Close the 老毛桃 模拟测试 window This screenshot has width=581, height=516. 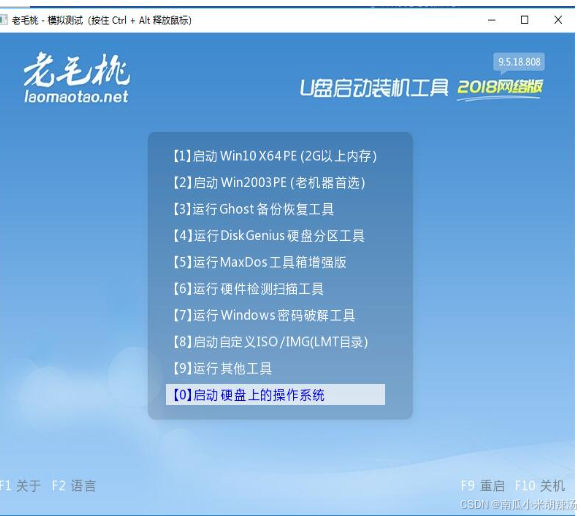point(558,20)
